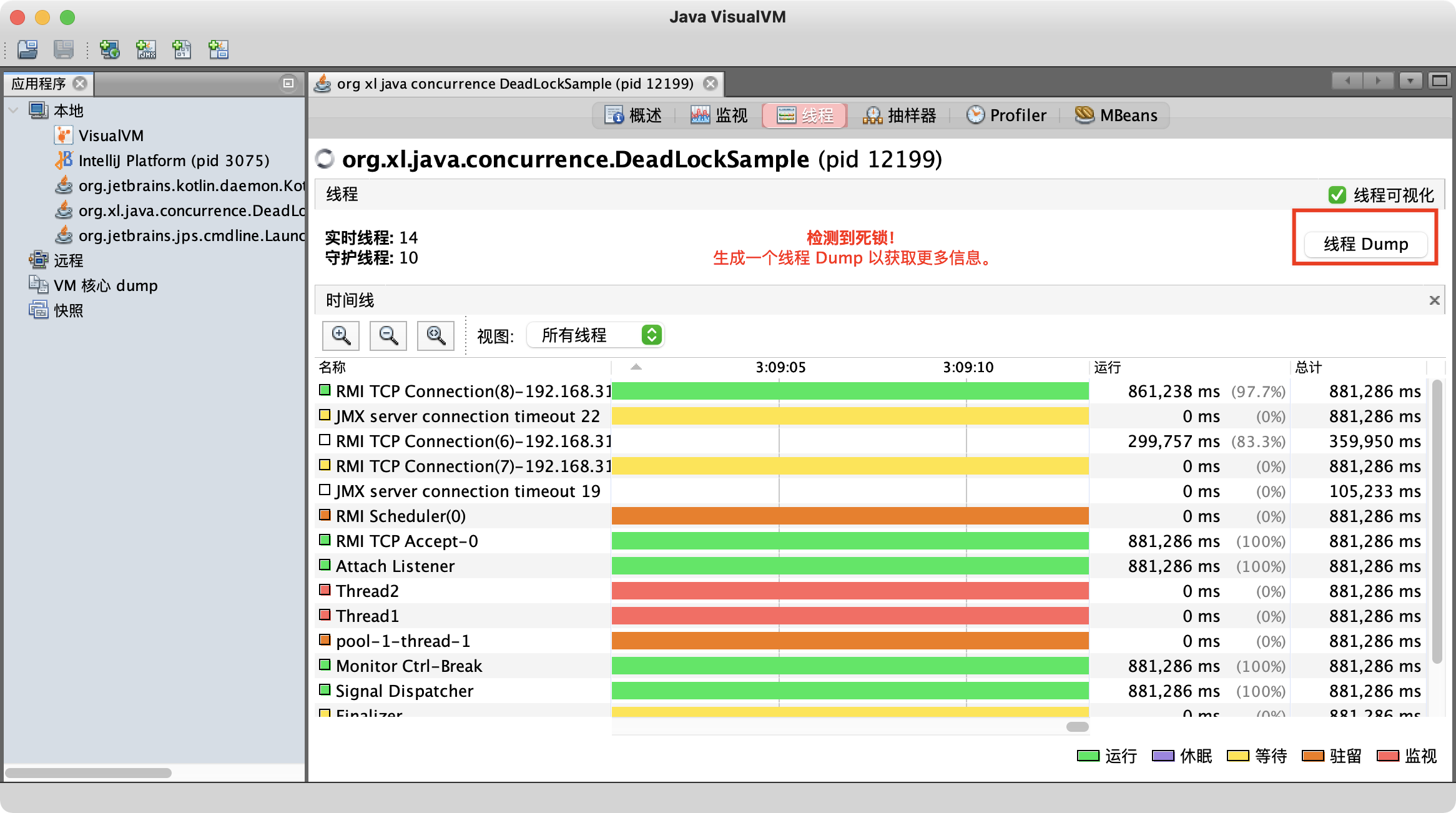Viewport: 1456px width, 813px height.
Task: Click the 线程 Dump button
Action: point(1365,244)
